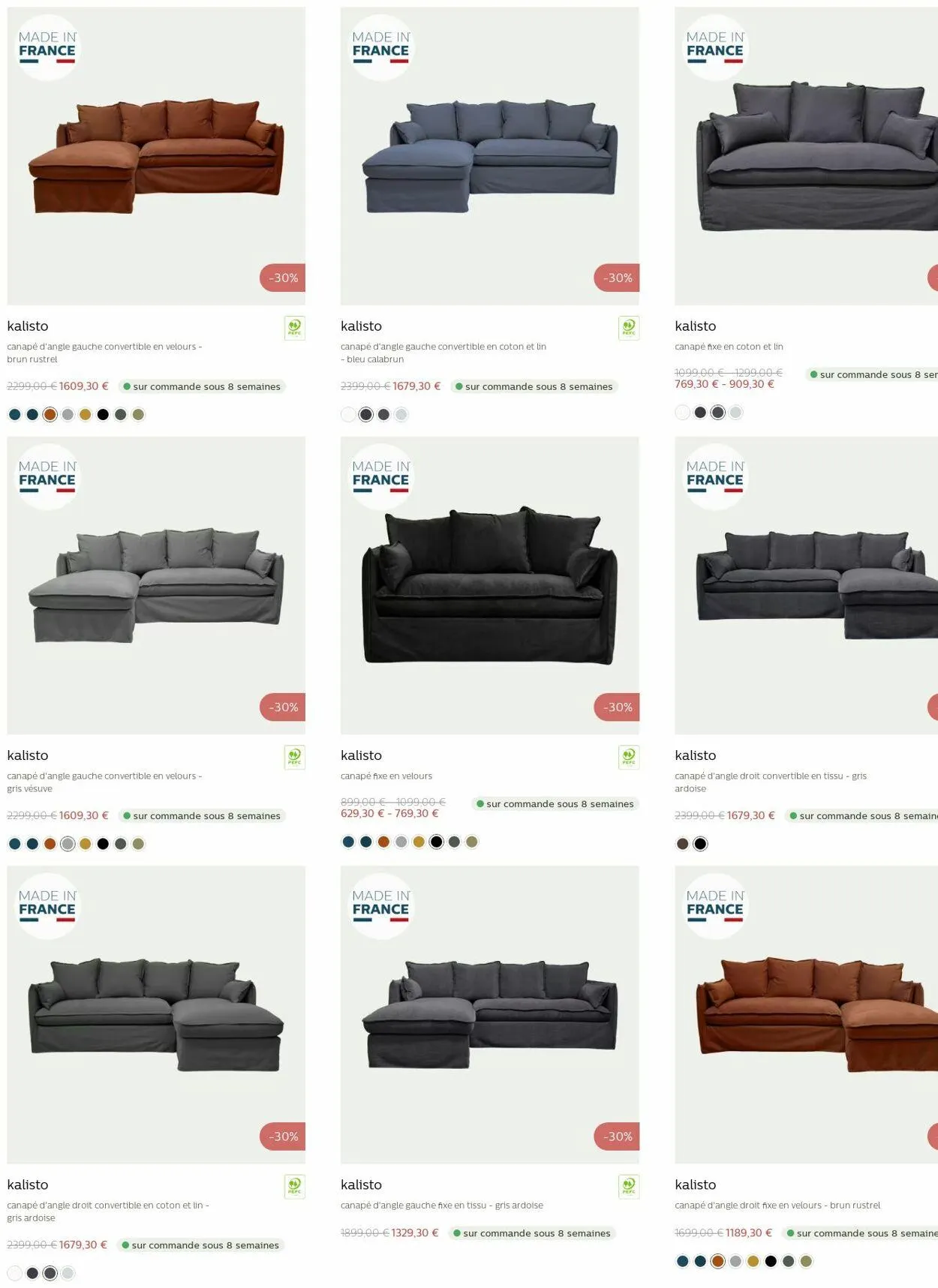Click the -30% badge on the black velvet sofa
Screen dimensions: 938x1288
[617, 707]
